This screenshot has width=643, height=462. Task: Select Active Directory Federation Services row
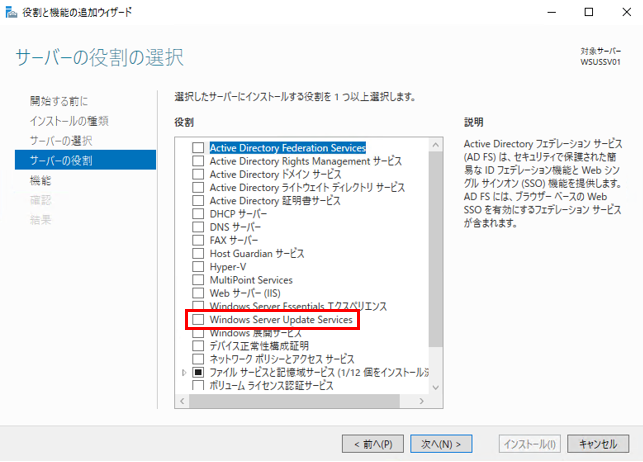coord(287,147)
